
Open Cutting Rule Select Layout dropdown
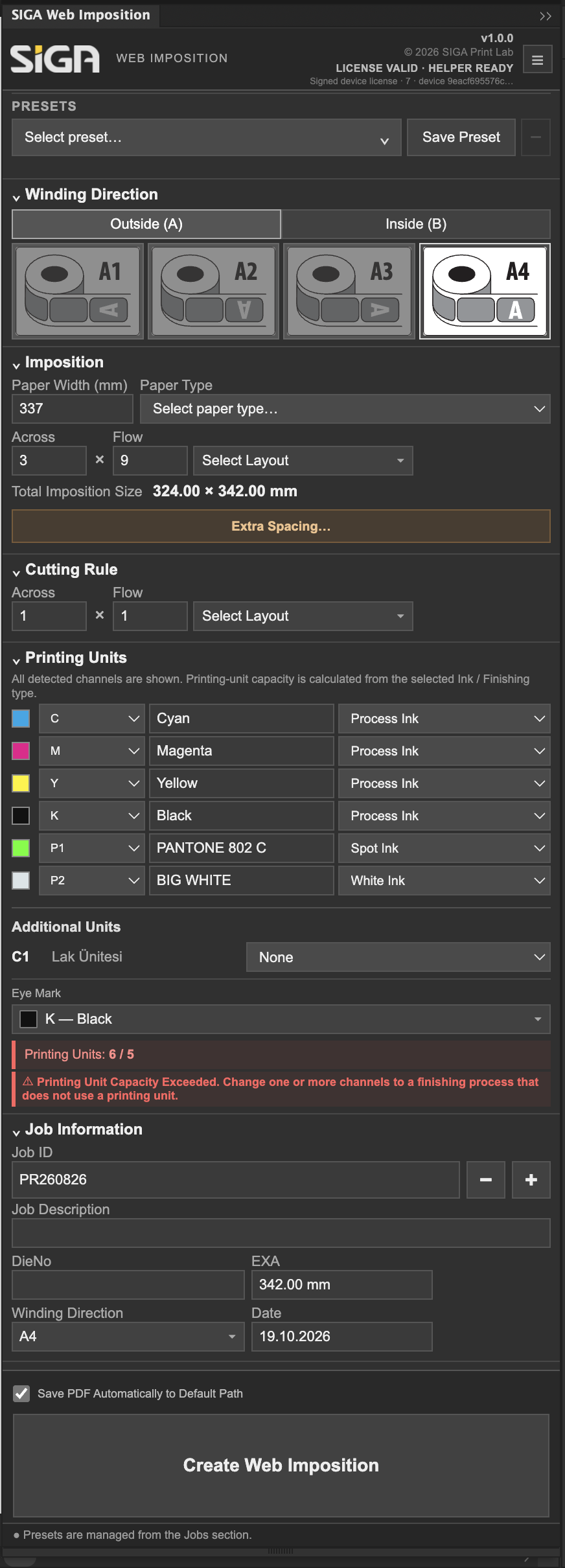[303, 616]
